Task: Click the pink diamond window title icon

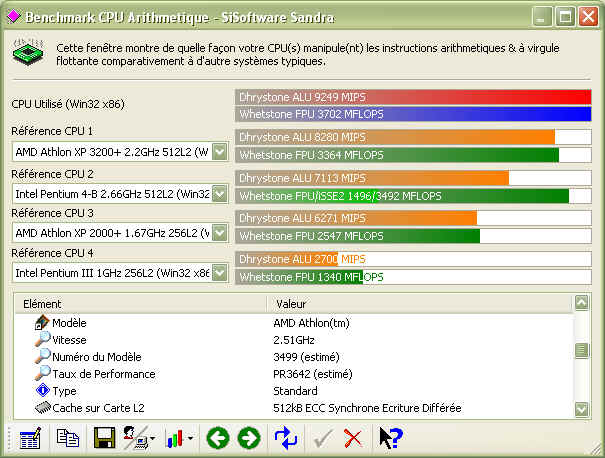Action: pyautogui.click(x=14, y=16)
